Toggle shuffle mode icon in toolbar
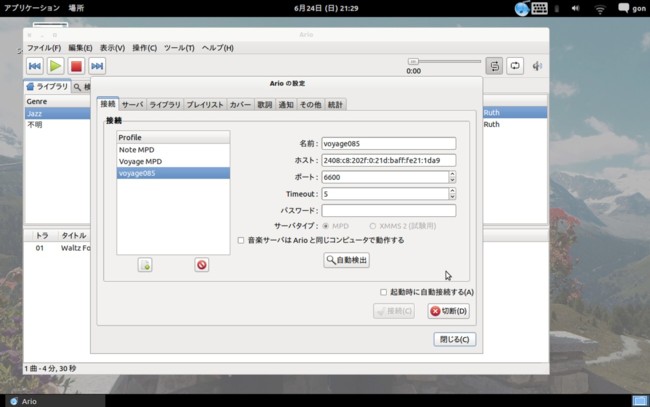 495,66
